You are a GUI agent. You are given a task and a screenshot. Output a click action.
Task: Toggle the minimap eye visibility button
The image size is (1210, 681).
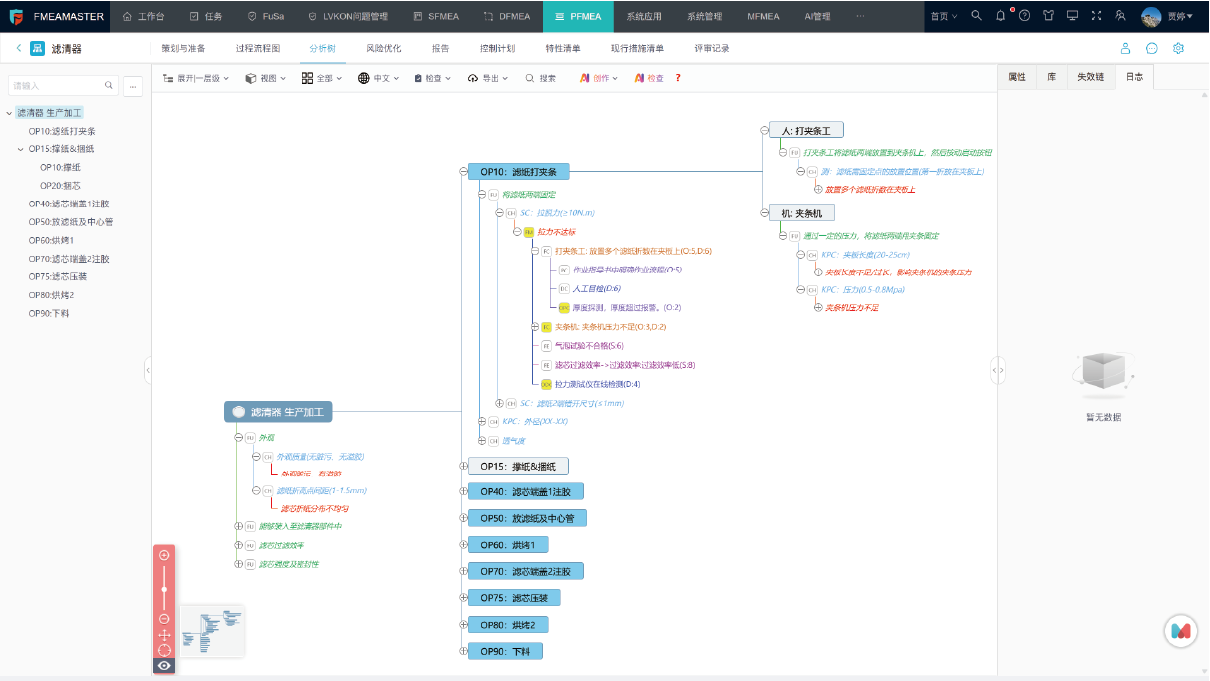point(165,665)
